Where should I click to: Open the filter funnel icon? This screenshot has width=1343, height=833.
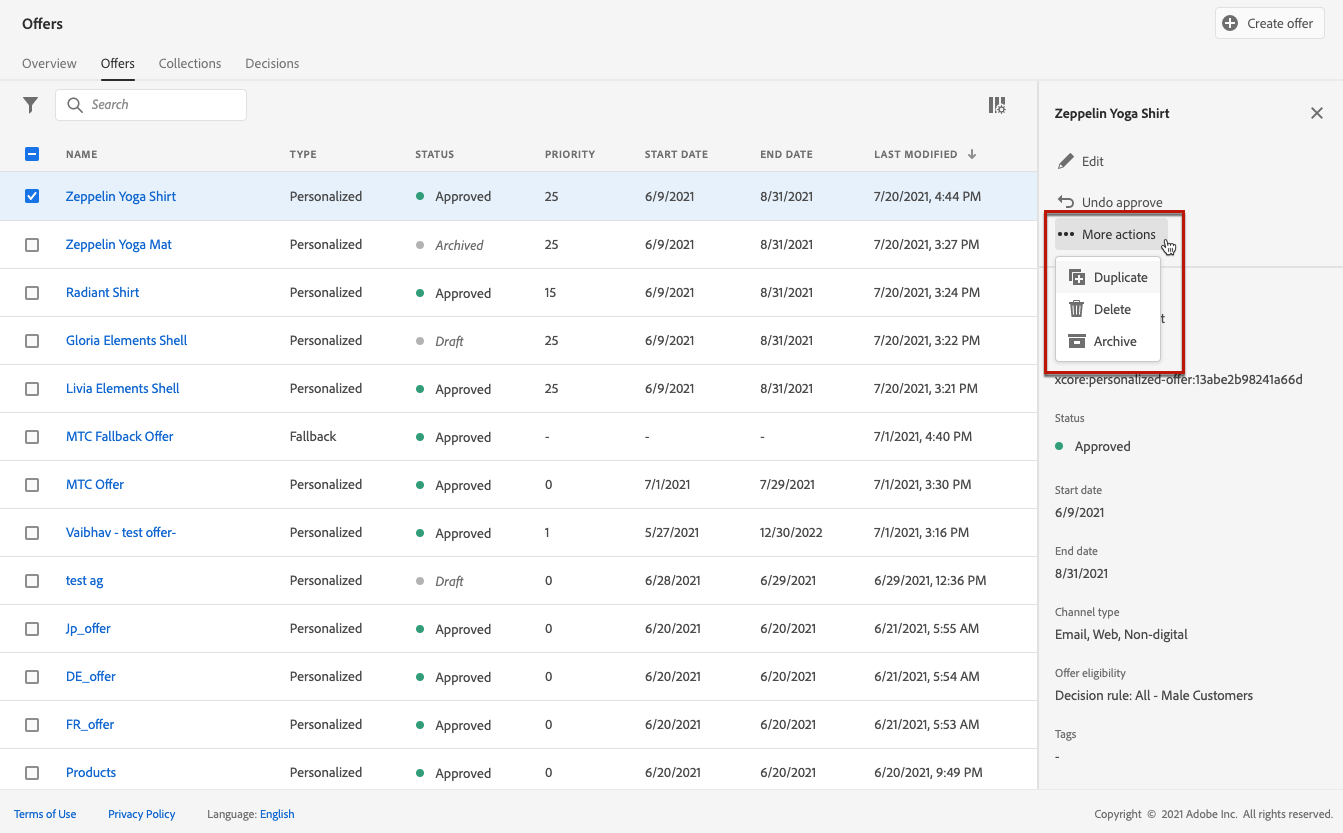[31, 105]
